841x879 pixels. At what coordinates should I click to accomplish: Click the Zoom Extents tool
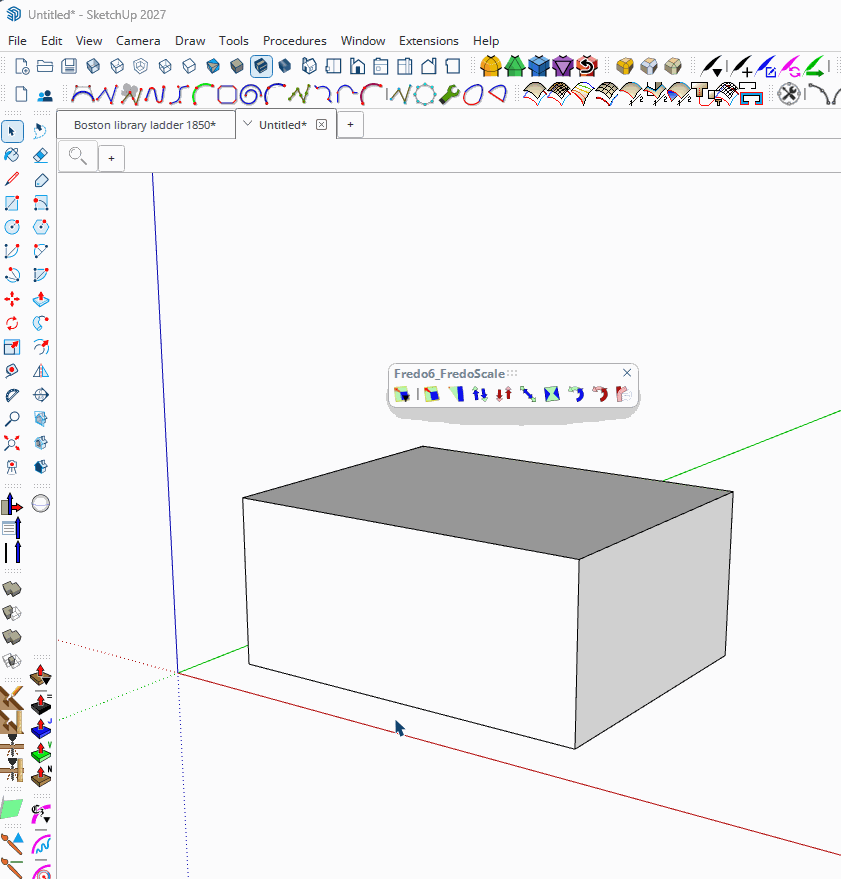point(12,443)
